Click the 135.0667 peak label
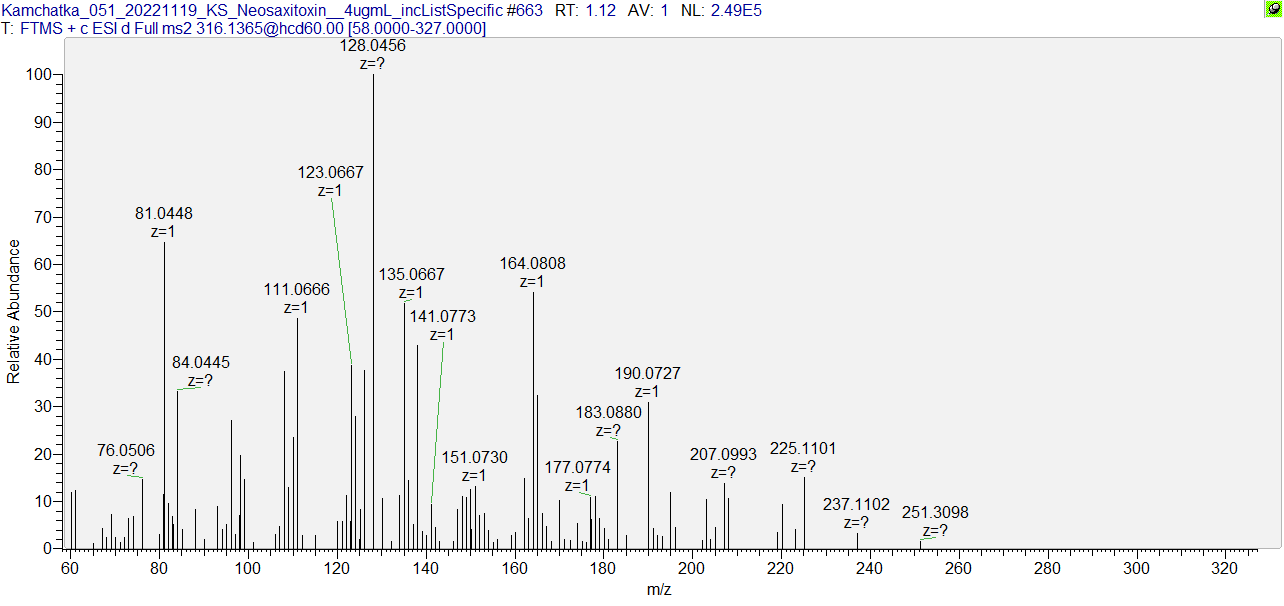This screenshot has width=1284, height=606. (411, 274)
